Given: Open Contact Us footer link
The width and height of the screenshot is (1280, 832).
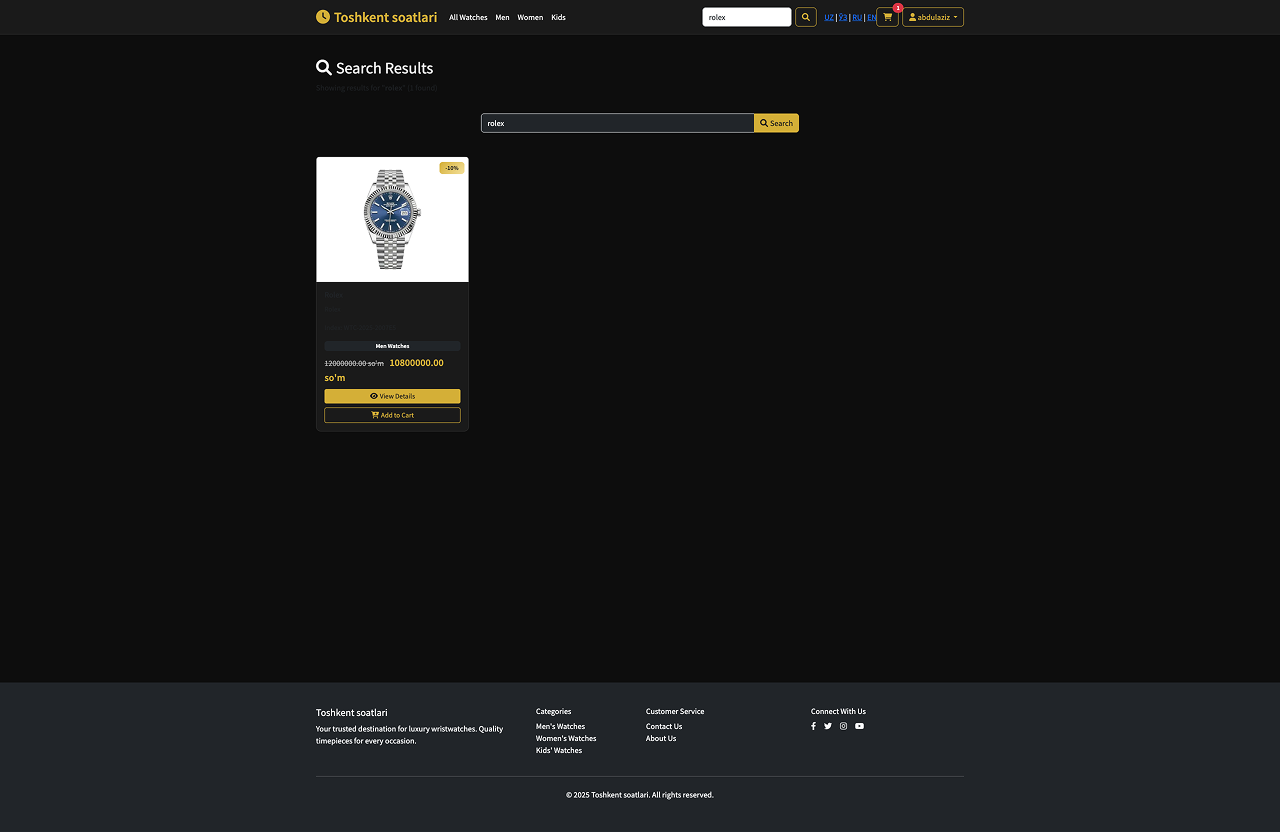Looking at the screenshot, I should [x=664, y=726].
